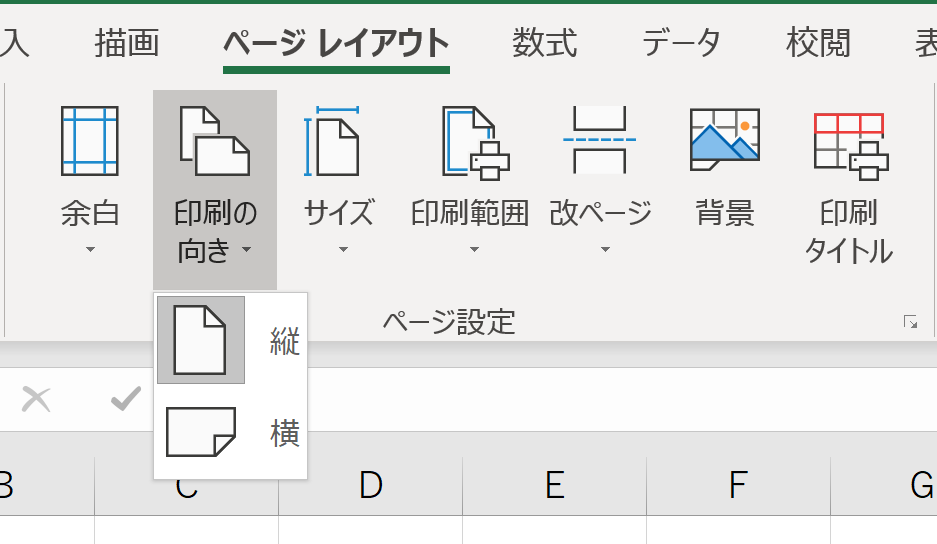The height and width of the screenshot is (544, 937).
Task: Switch to the 描画 tab
Action: click(127, 43)
